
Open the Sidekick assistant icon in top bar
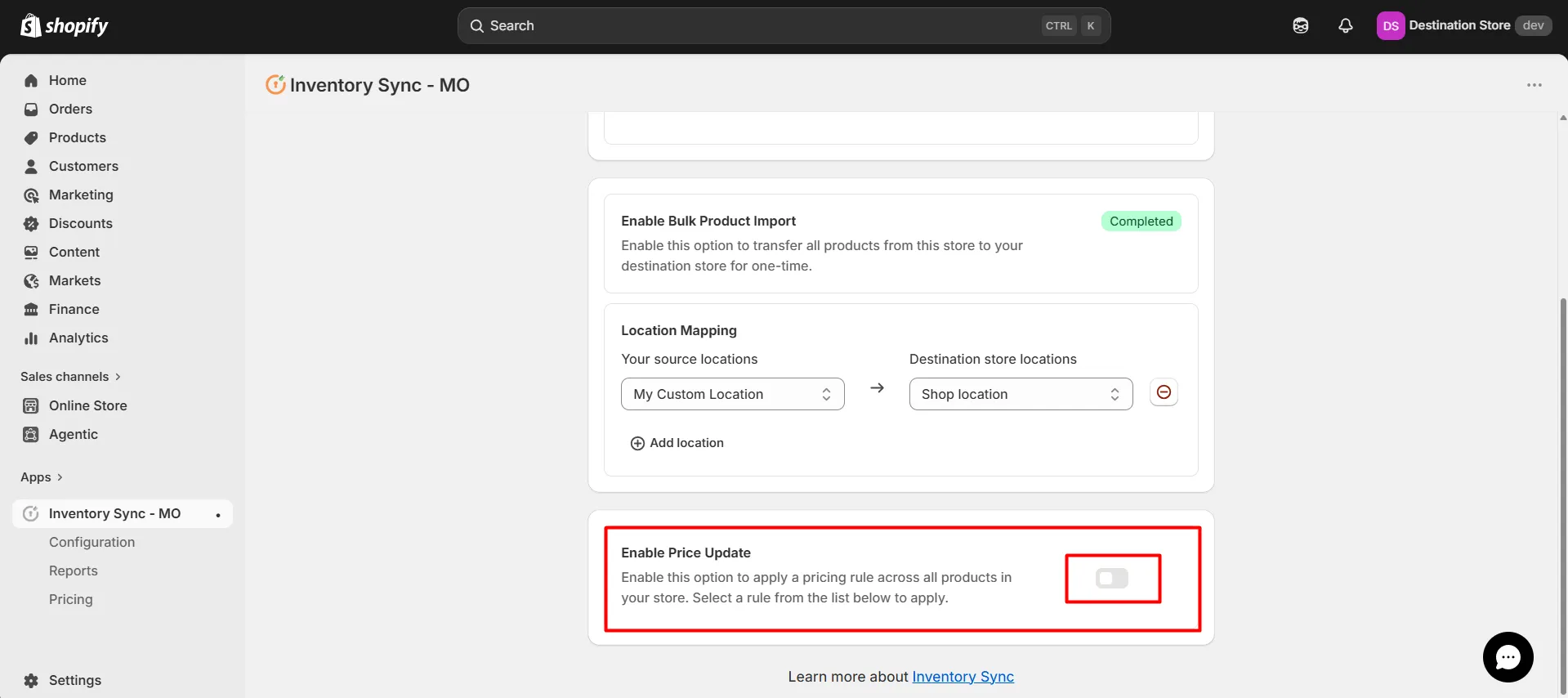[1301, 26]
